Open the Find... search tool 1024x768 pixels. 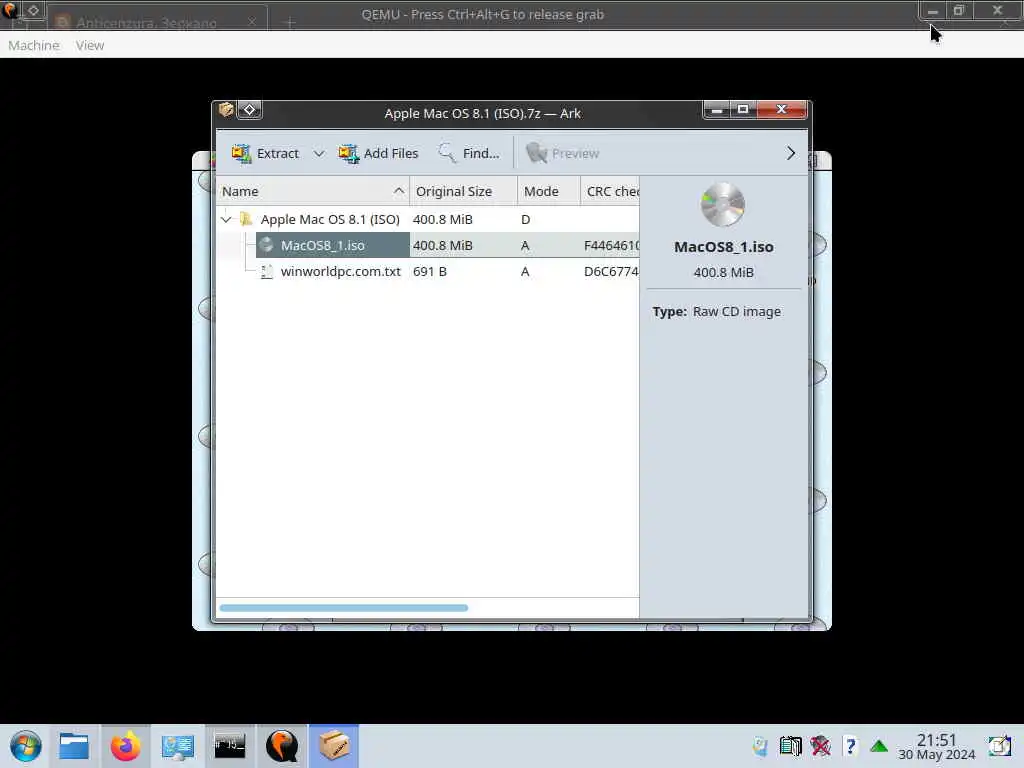(x=469, y=153)
